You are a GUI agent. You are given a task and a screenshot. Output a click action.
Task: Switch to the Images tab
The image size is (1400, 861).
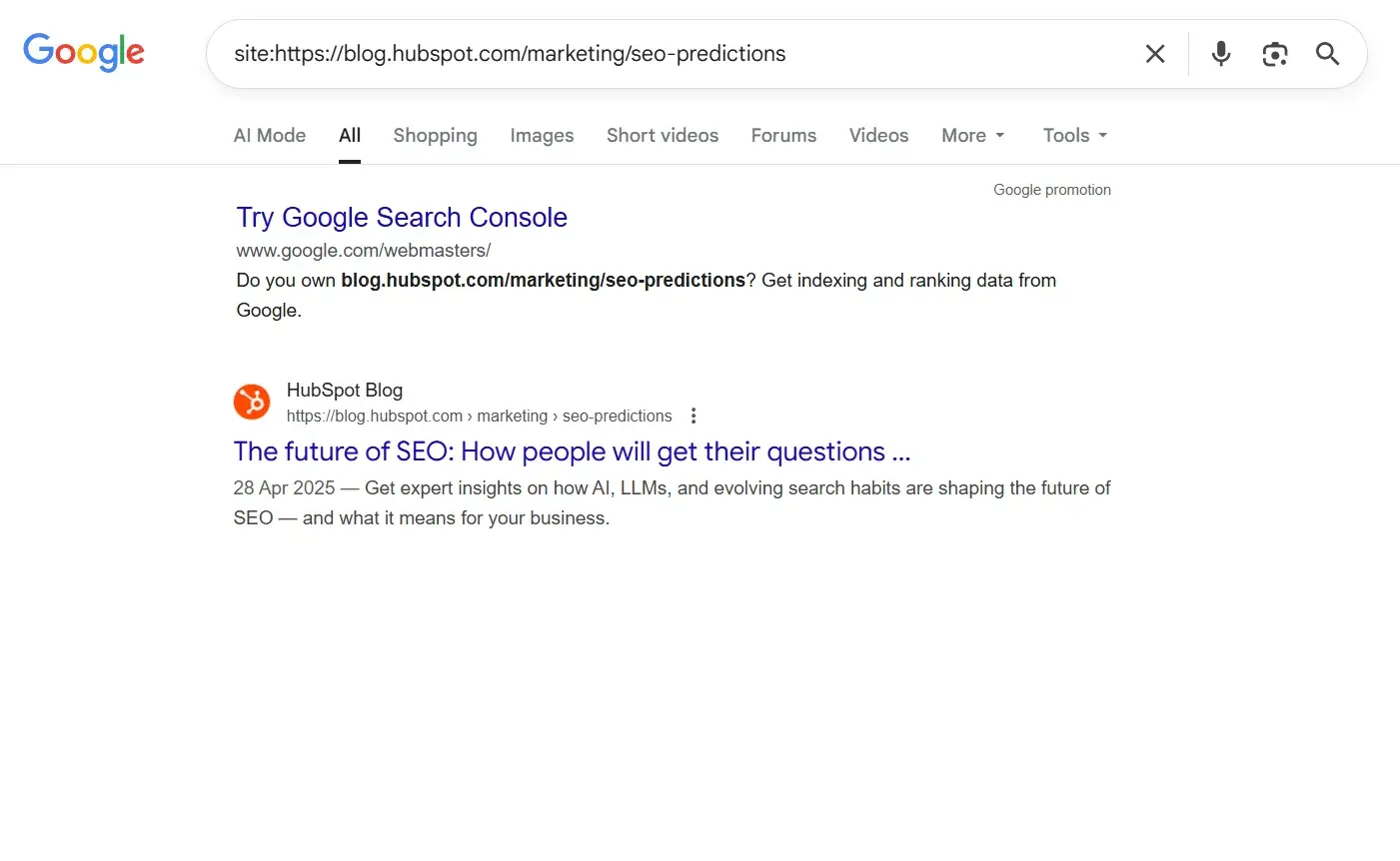click(x=542, y=135)
